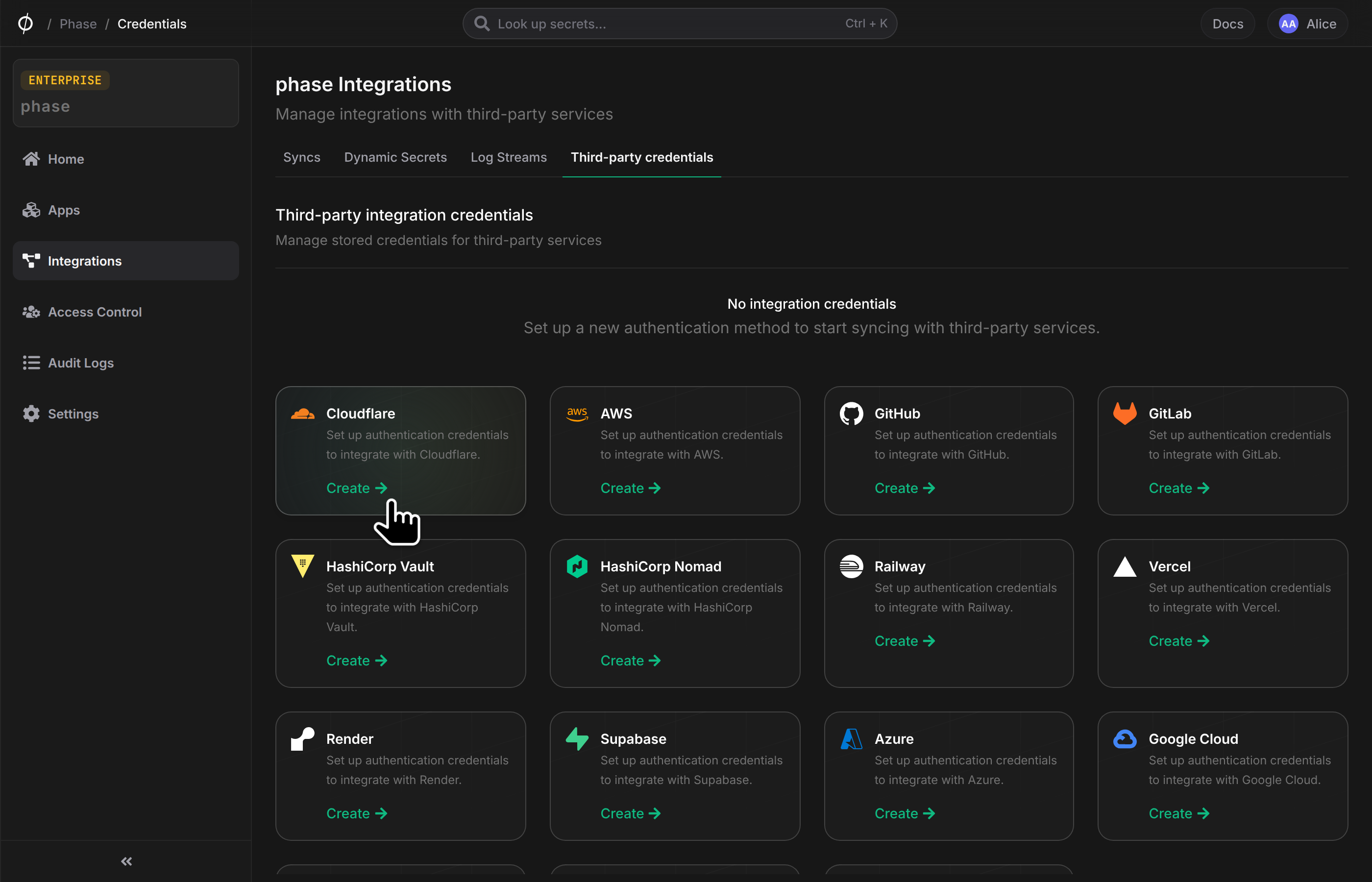The height and width of the screenshot is (882, 1372).
Task: Create HashiCorp Vault credentials
Action: [357, 661]
